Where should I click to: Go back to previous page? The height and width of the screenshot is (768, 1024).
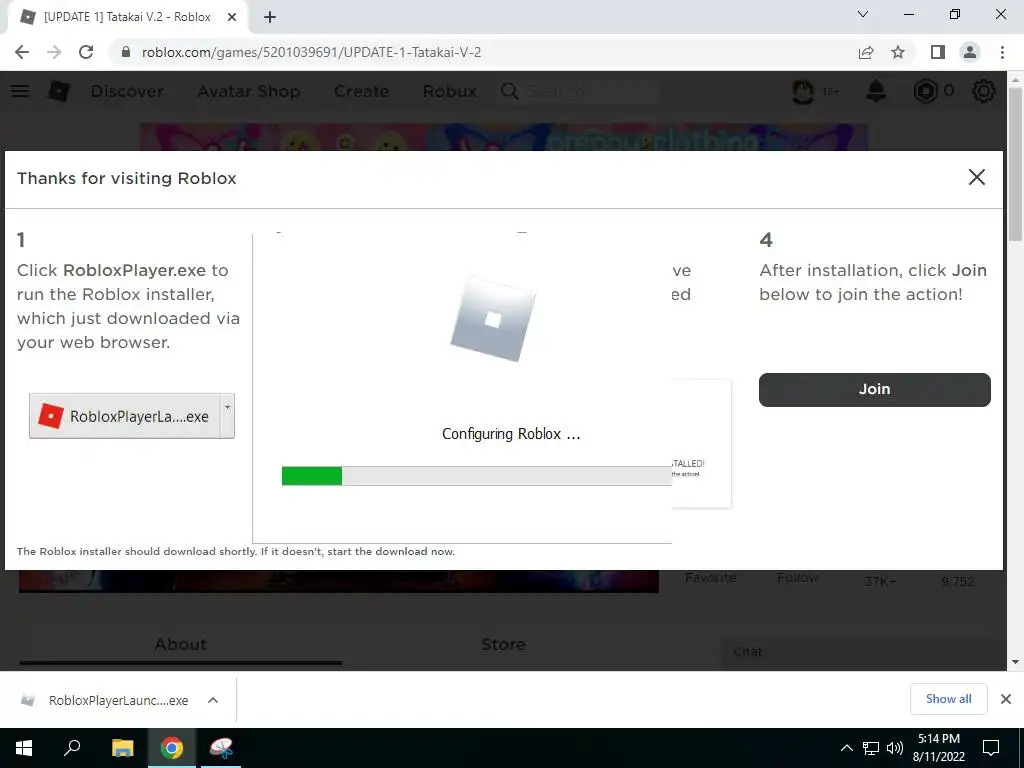(22, 52)
